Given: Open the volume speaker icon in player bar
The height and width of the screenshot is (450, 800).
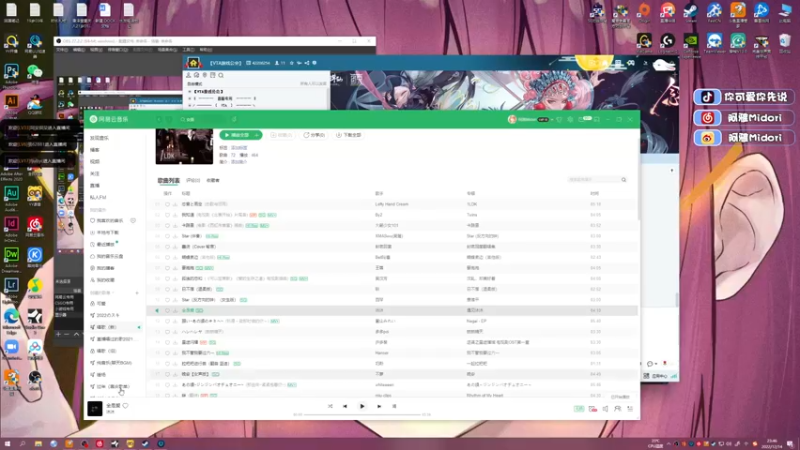Looking at the screenshot, I should pyautogui.click(x=605, y=409).
